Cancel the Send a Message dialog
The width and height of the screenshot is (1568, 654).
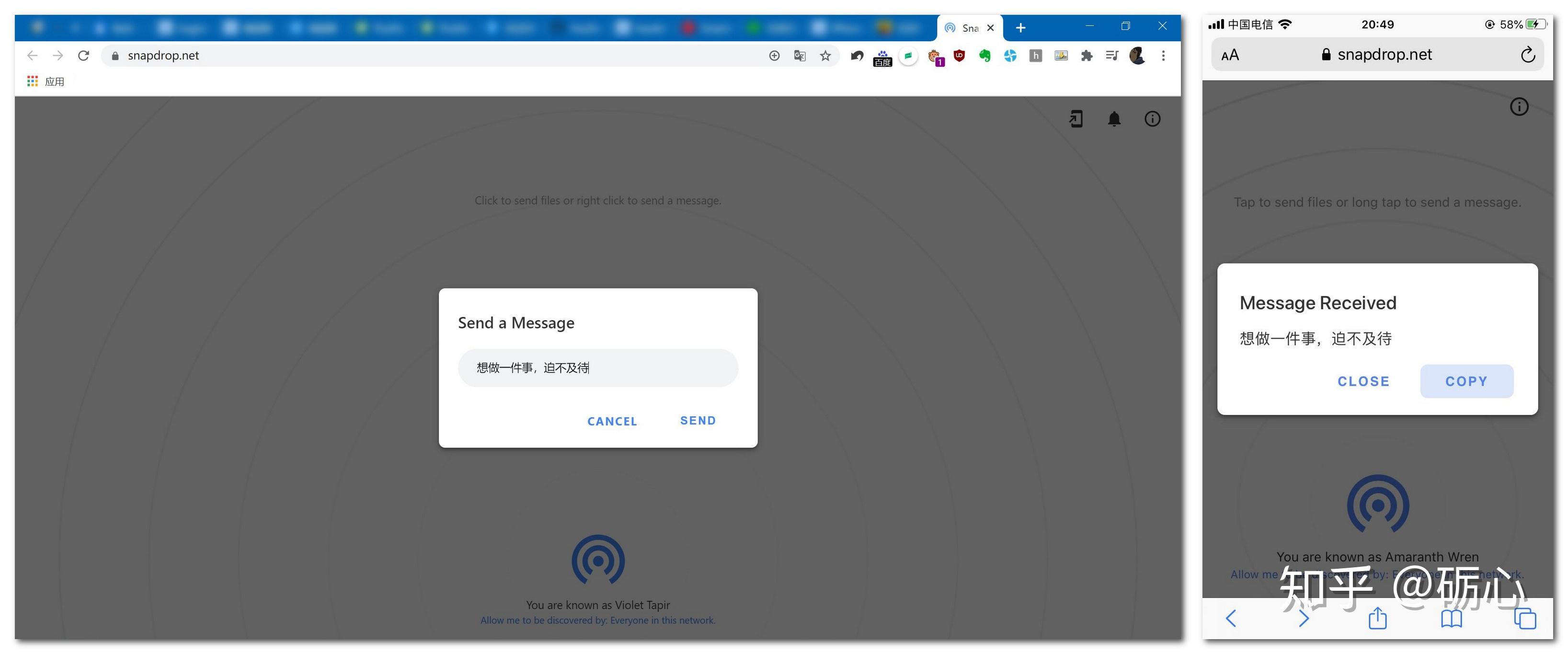(612, 421)
